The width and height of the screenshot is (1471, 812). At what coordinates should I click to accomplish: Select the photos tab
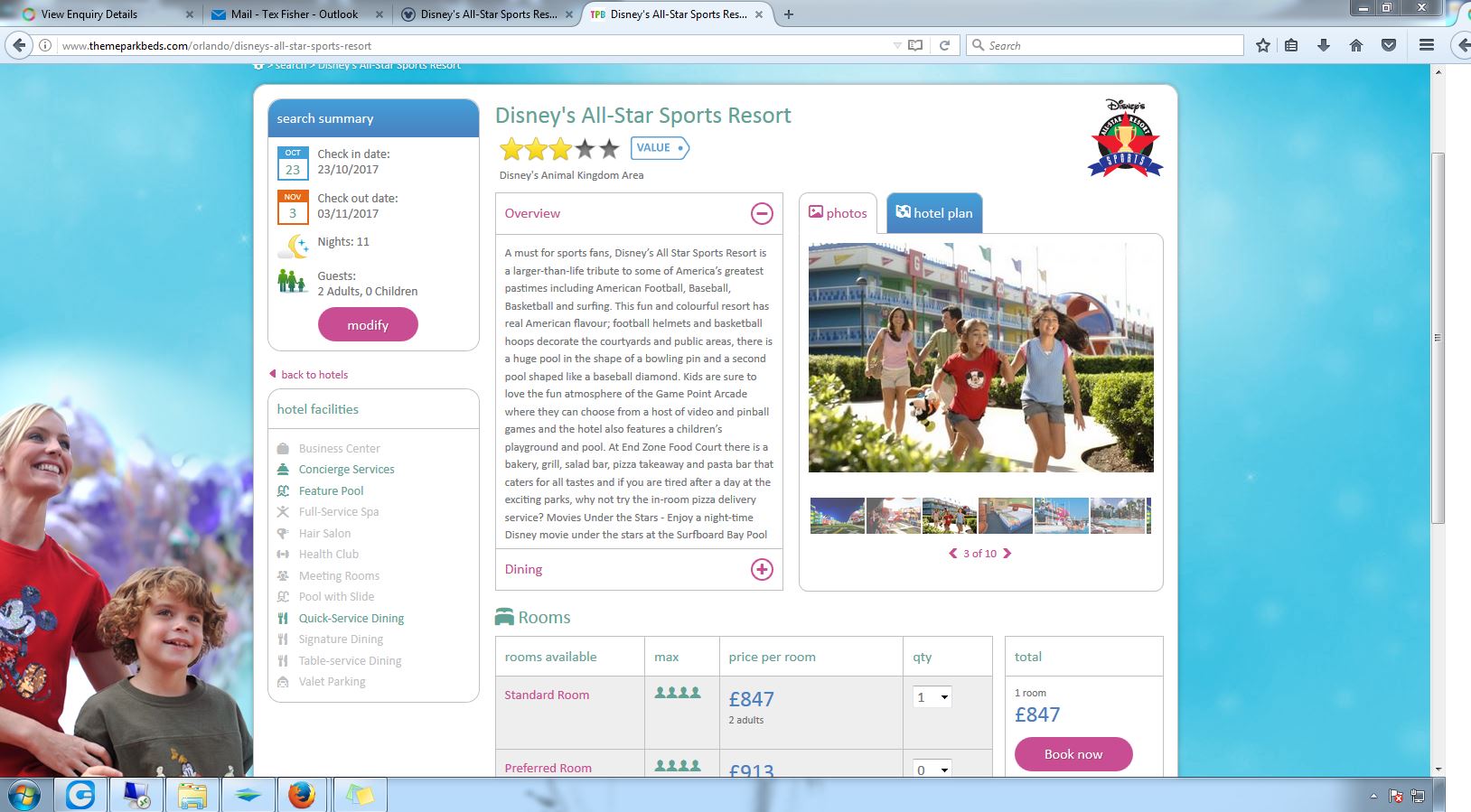838,213
